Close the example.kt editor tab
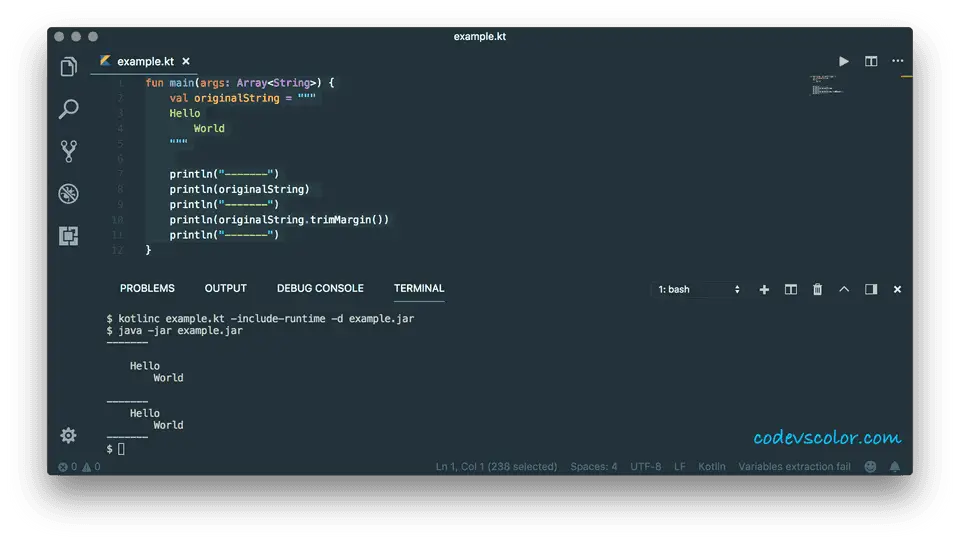Viewport: 960px width, 543px height. [186, 61]
